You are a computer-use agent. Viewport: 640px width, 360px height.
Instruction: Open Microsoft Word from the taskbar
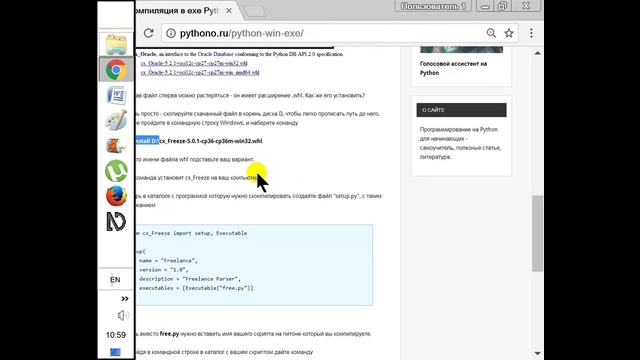click(x=116, y=96)
